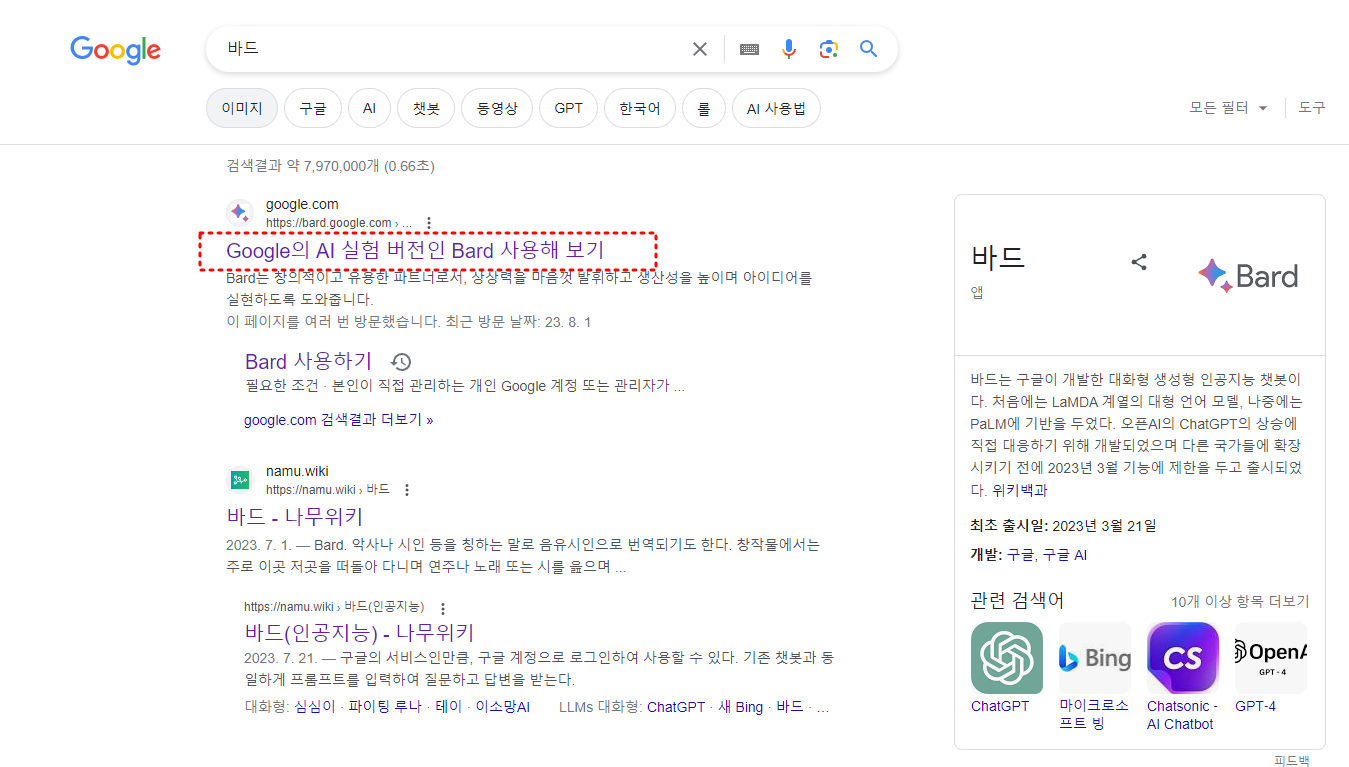Open more options for namu.wiki 바드 result
Viewport: 1349px width, 767px height.
point(406,490)
